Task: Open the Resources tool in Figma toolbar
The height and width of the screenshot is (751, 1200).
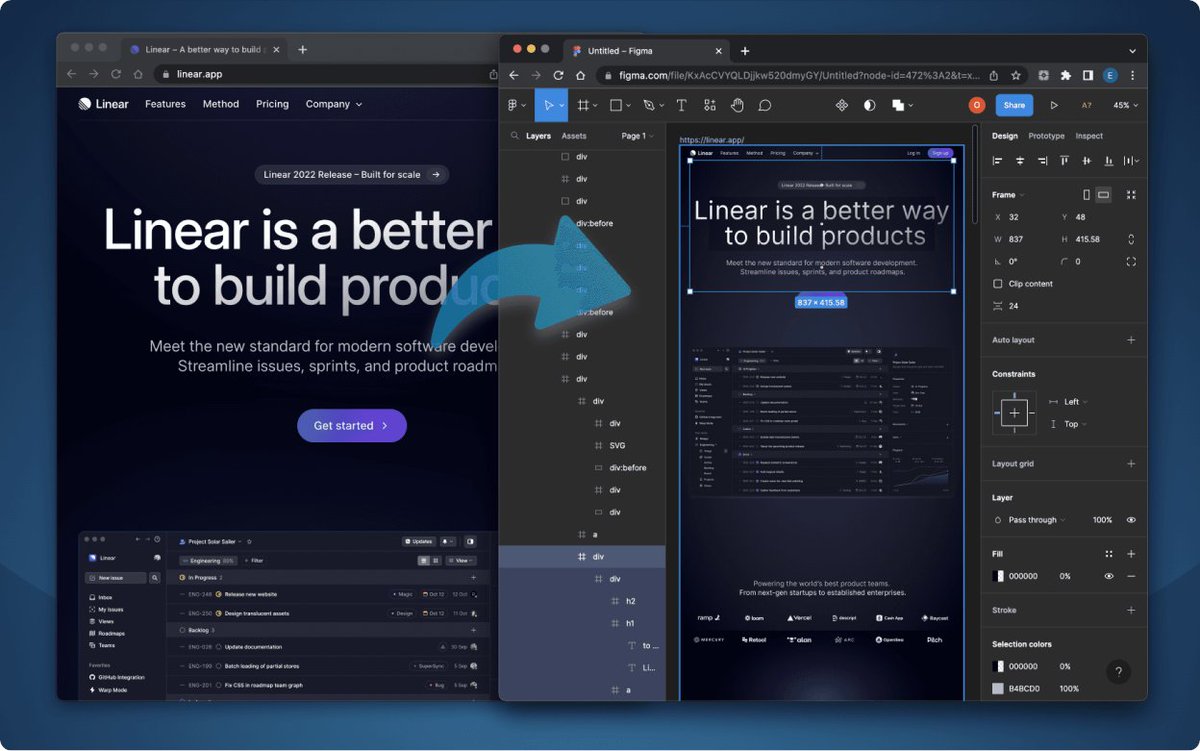Action: coord(709,105)
